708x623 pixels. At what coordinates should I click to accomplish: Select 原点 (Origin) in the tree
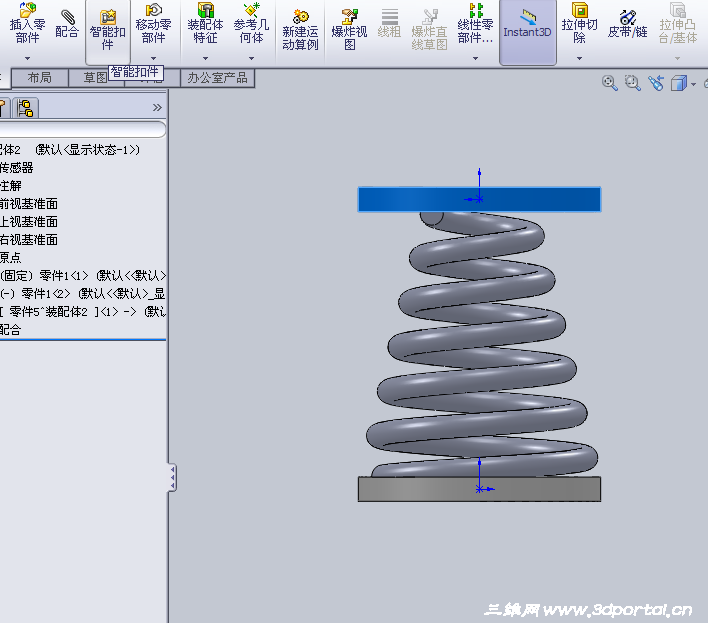pyautogui.click(x=11, y=258)
